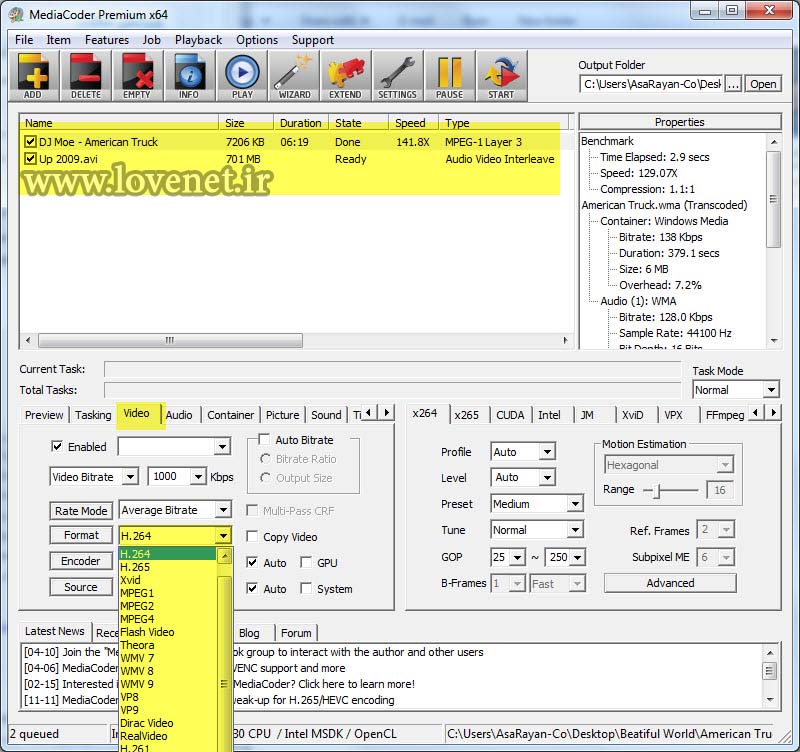Click the Source button
800x752 pixels.
[81, 587]
